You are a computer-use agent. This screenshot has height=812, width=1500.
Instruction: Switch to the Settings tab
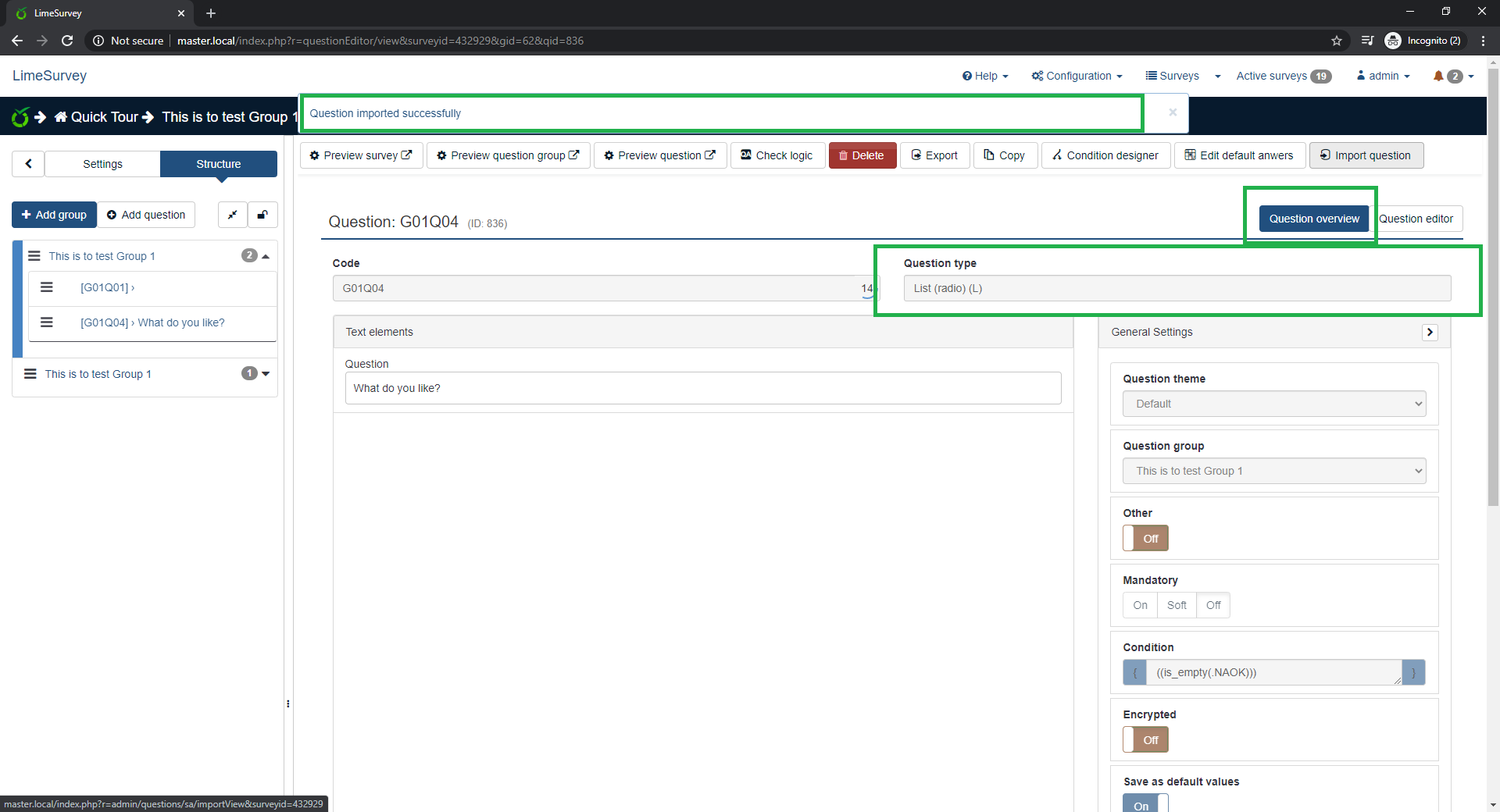pyautogui.click(x=102, y=164)
